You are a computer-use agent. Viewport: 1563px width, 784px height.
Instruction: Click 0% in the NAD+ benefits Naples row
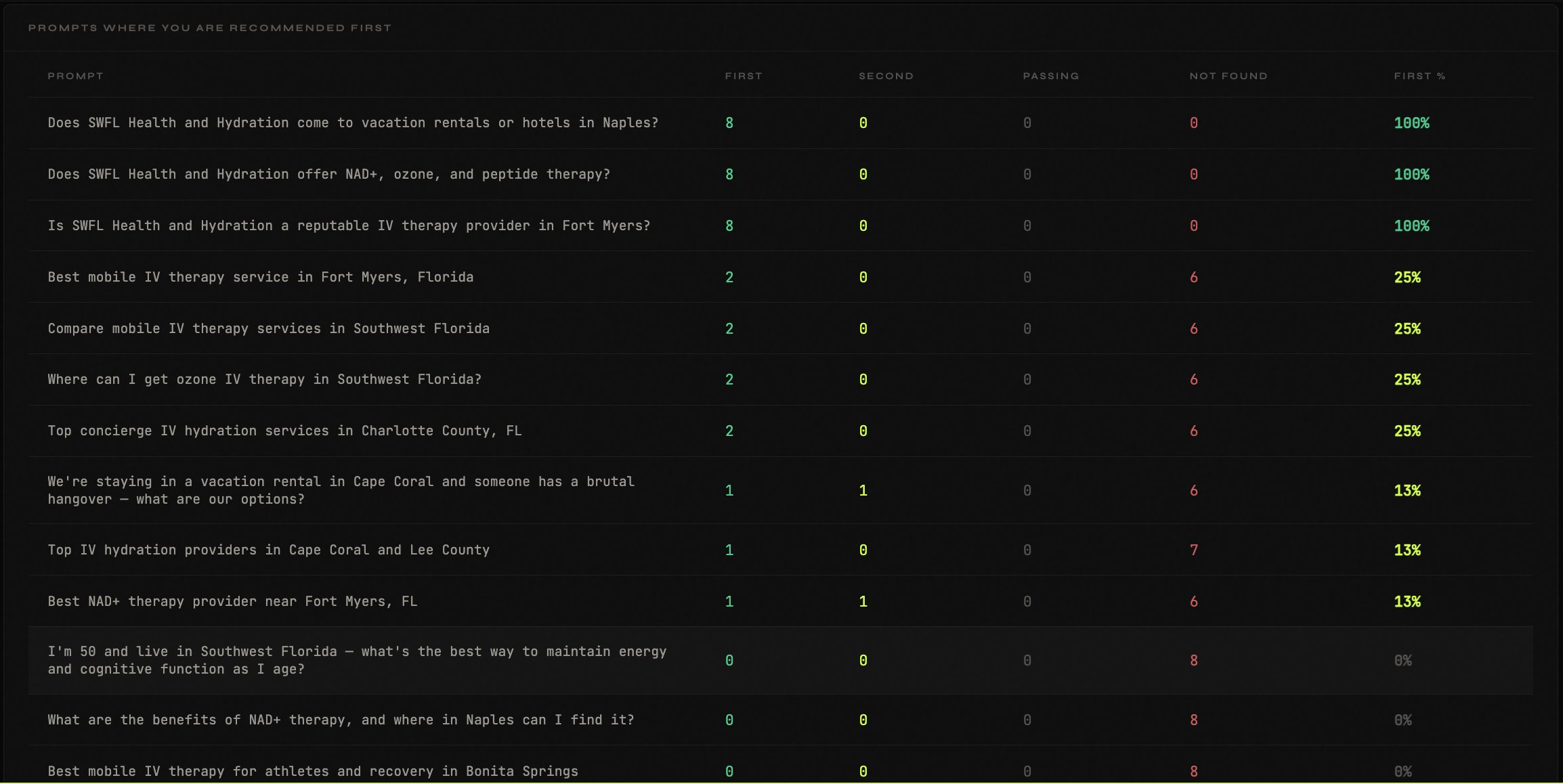click(1403, 720)
